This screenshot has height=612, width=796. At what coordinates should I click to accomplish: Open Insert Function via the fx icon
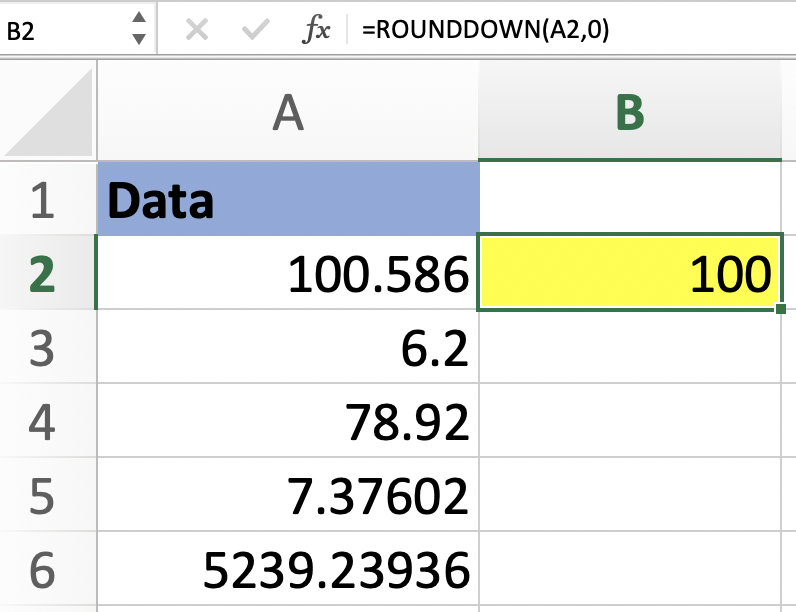[316, 31]
